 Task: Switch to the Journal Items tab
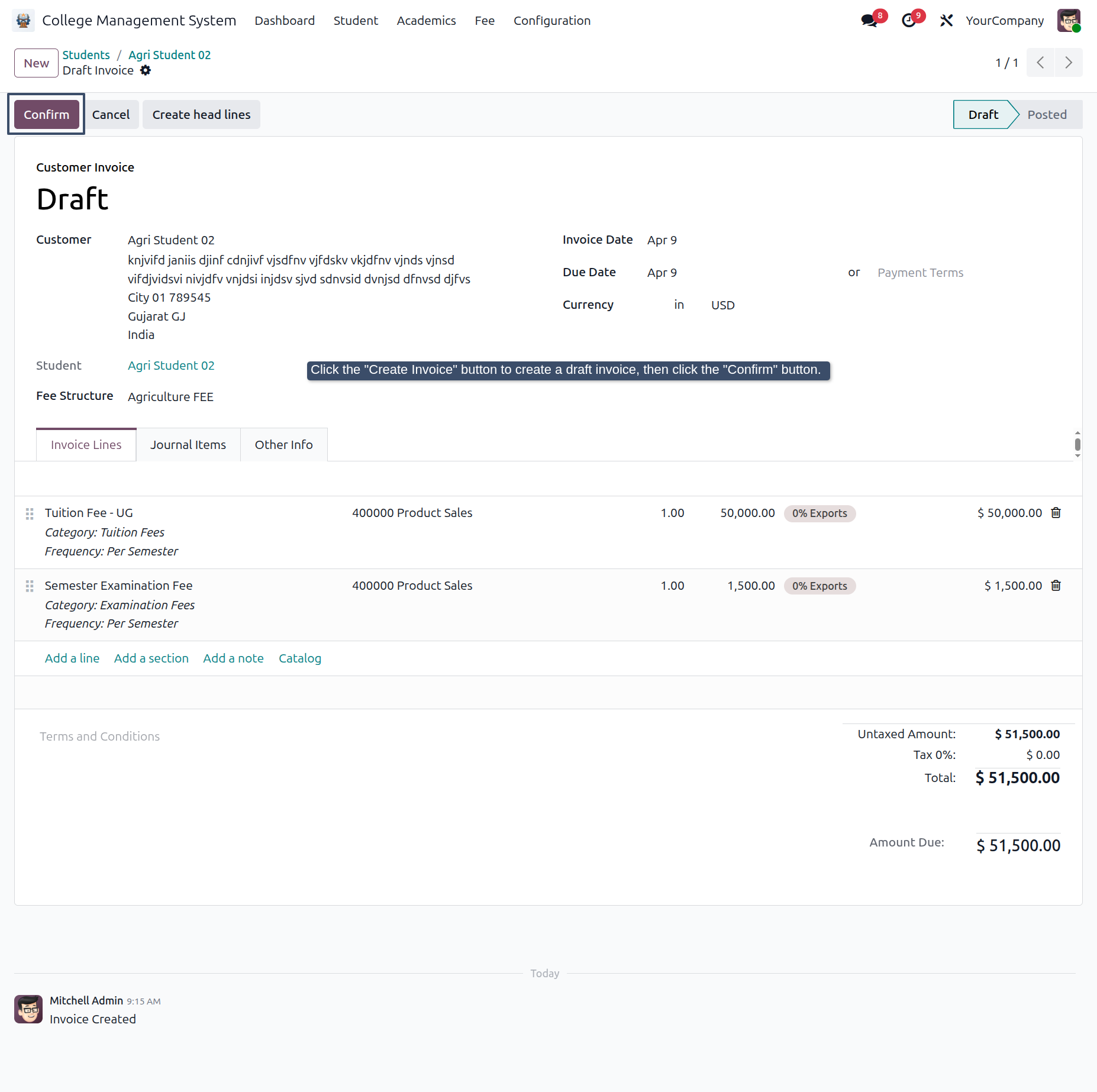[188, 445]
